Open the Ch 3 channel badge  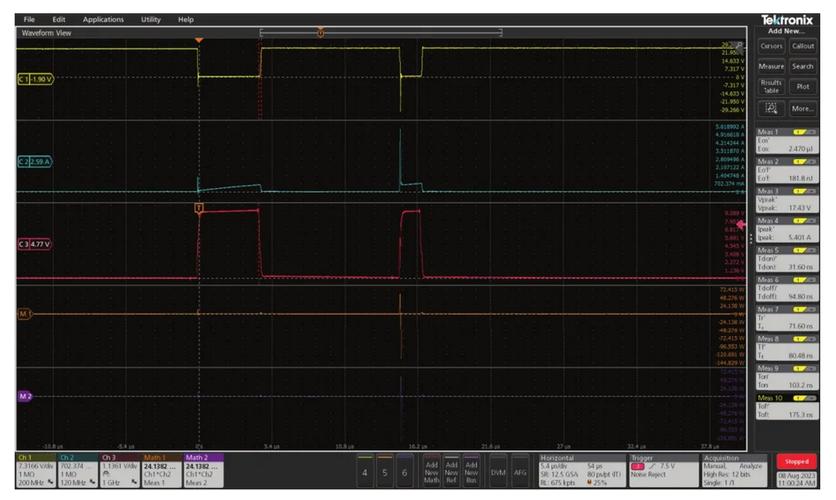120,470
